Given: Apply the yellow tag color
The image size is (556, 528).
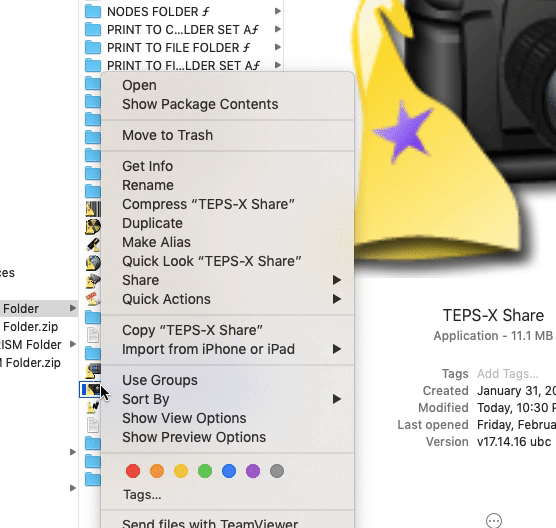Looking at the screenshot, I should point(181,471).
